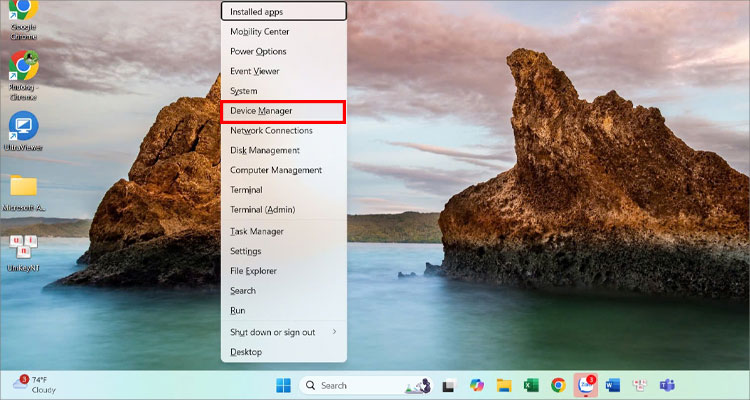
Task: Open Word from the taskbar
Action: coord(612,385)
